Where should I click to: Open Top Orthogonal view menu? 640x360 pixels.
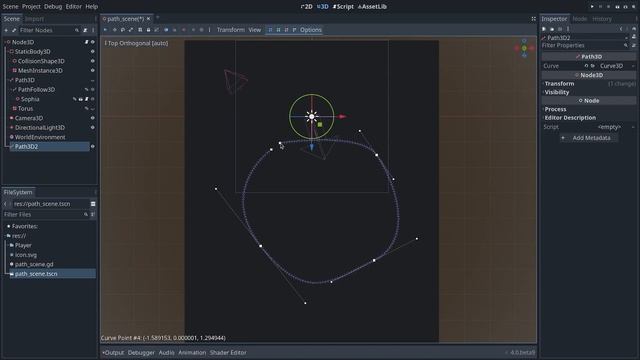click(137, 43)
